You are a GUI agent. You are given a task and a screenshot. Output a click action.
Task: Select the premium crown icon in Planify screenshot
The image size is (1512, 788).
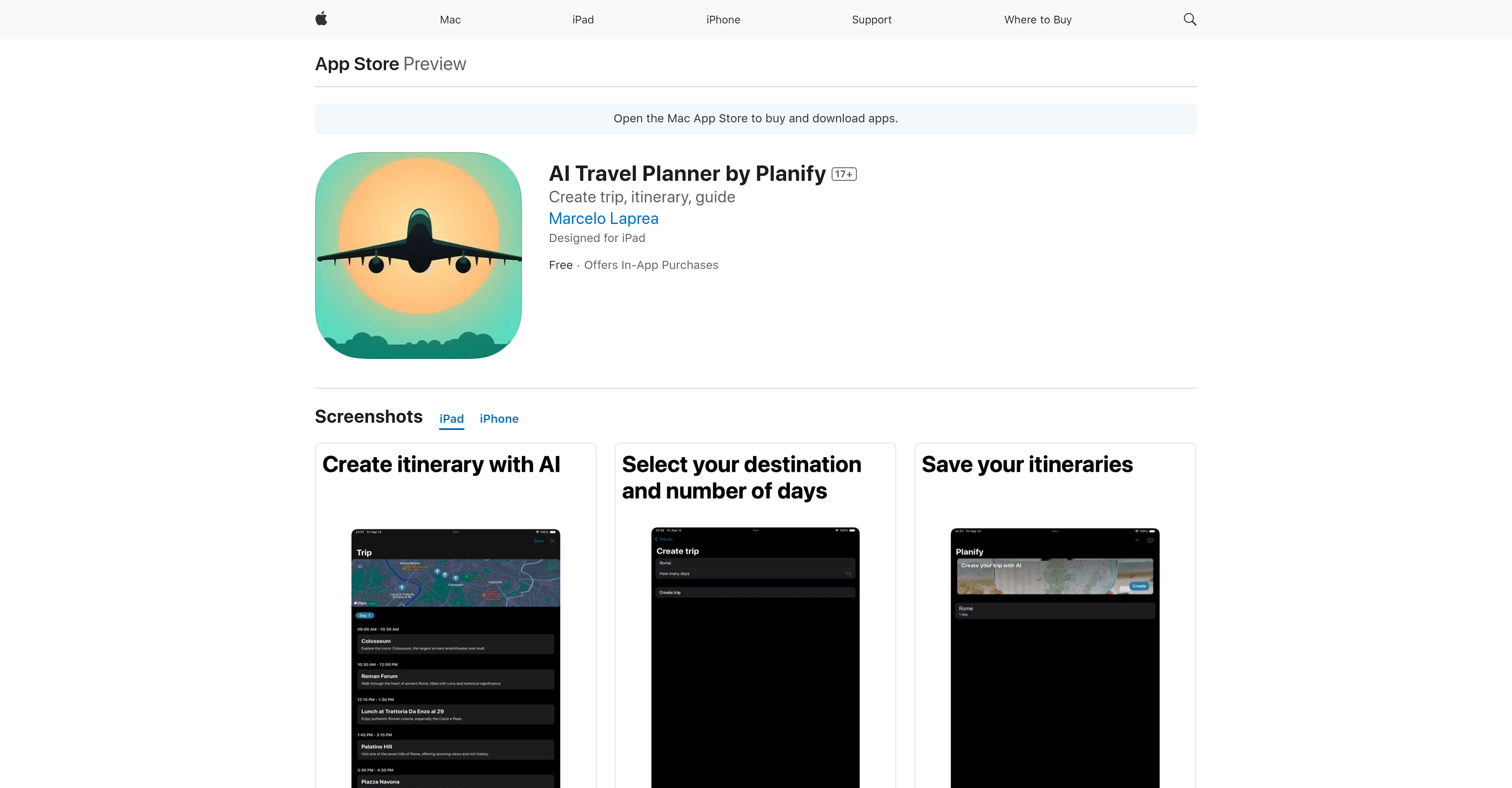pos(1150,540)
